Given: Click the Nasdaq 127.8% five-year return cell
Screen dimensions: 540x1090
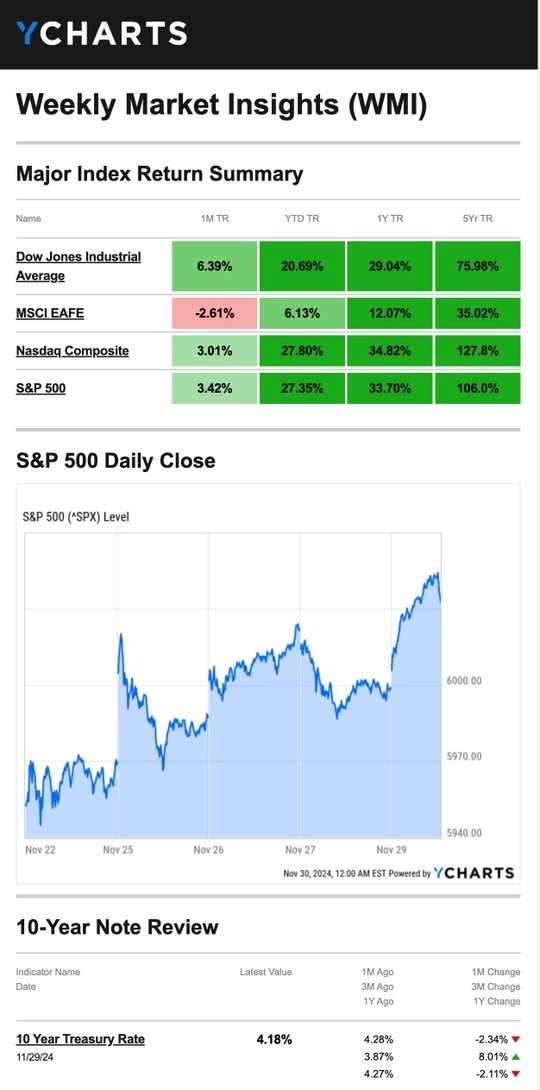Looking at the screenshot, I should [477, 351].
